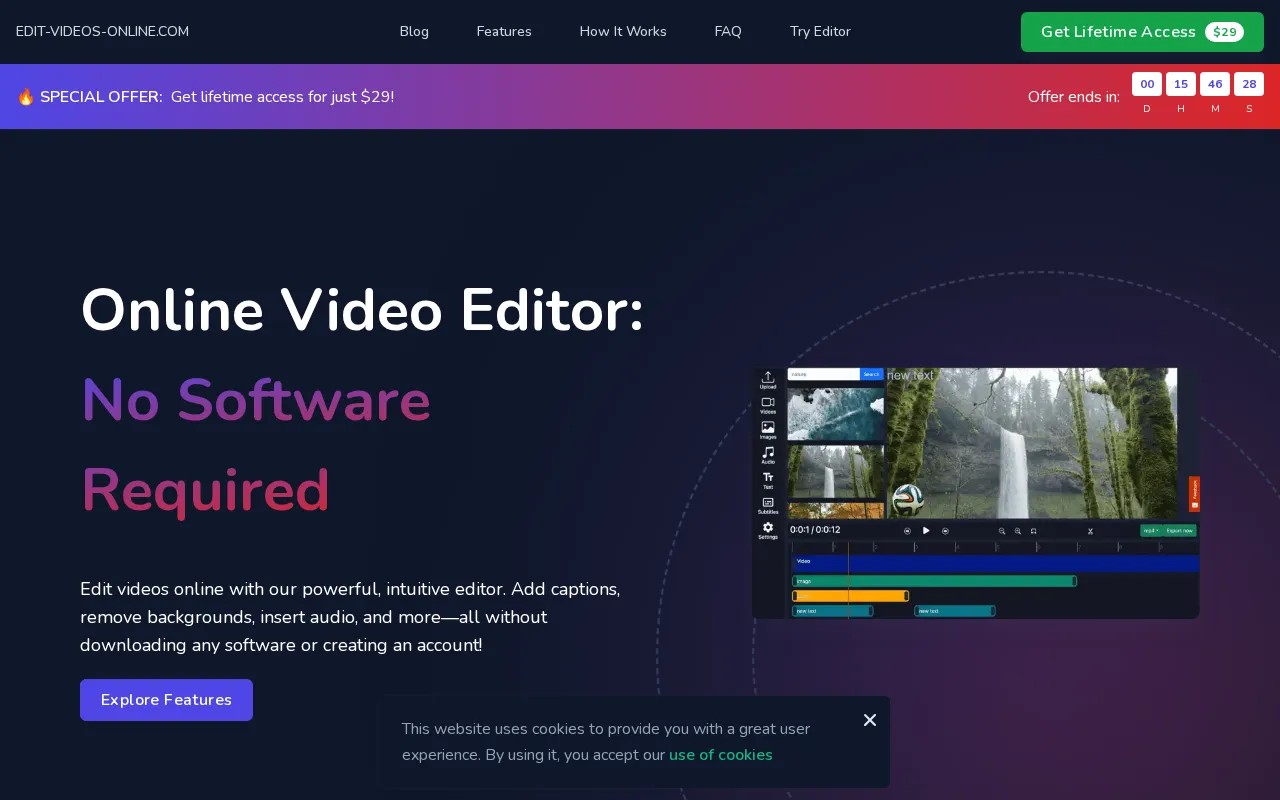Select the scissors cut tool
Image resolution: width=1280 pixels, height=800 pixels.
click(x=1090, y=531)
